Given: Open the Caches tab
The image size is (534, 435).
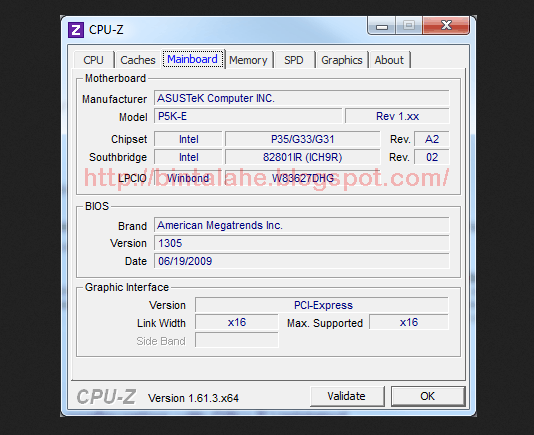Looking at the screenshot, I should point(138,60).
